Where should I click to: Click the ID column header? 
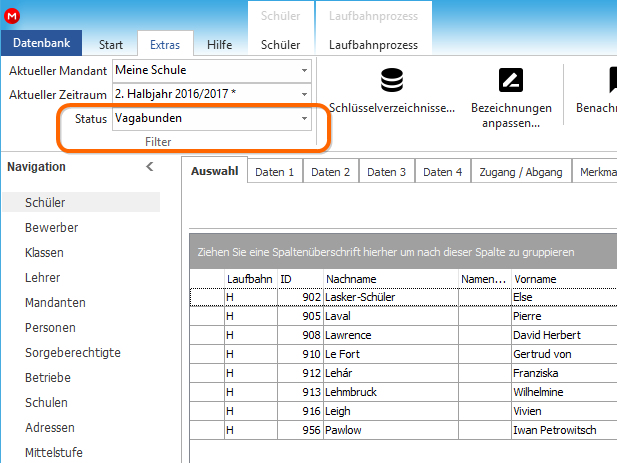300,279
